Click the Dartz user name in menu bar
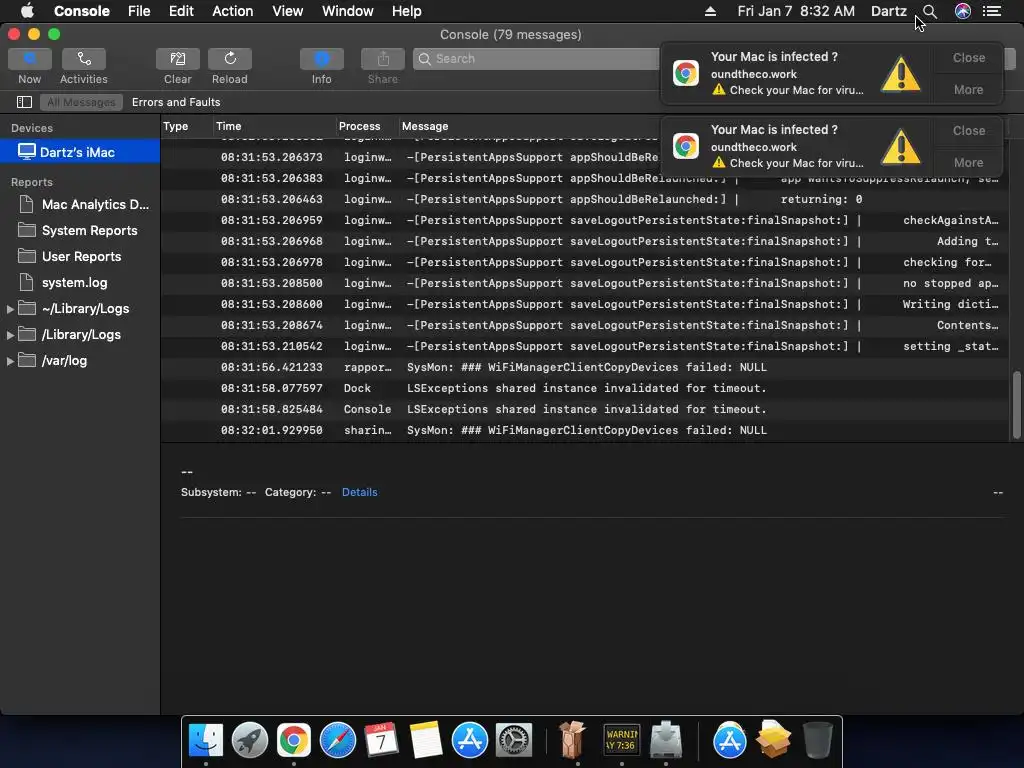The image size is (1024, 768). (x=889, y=11)
